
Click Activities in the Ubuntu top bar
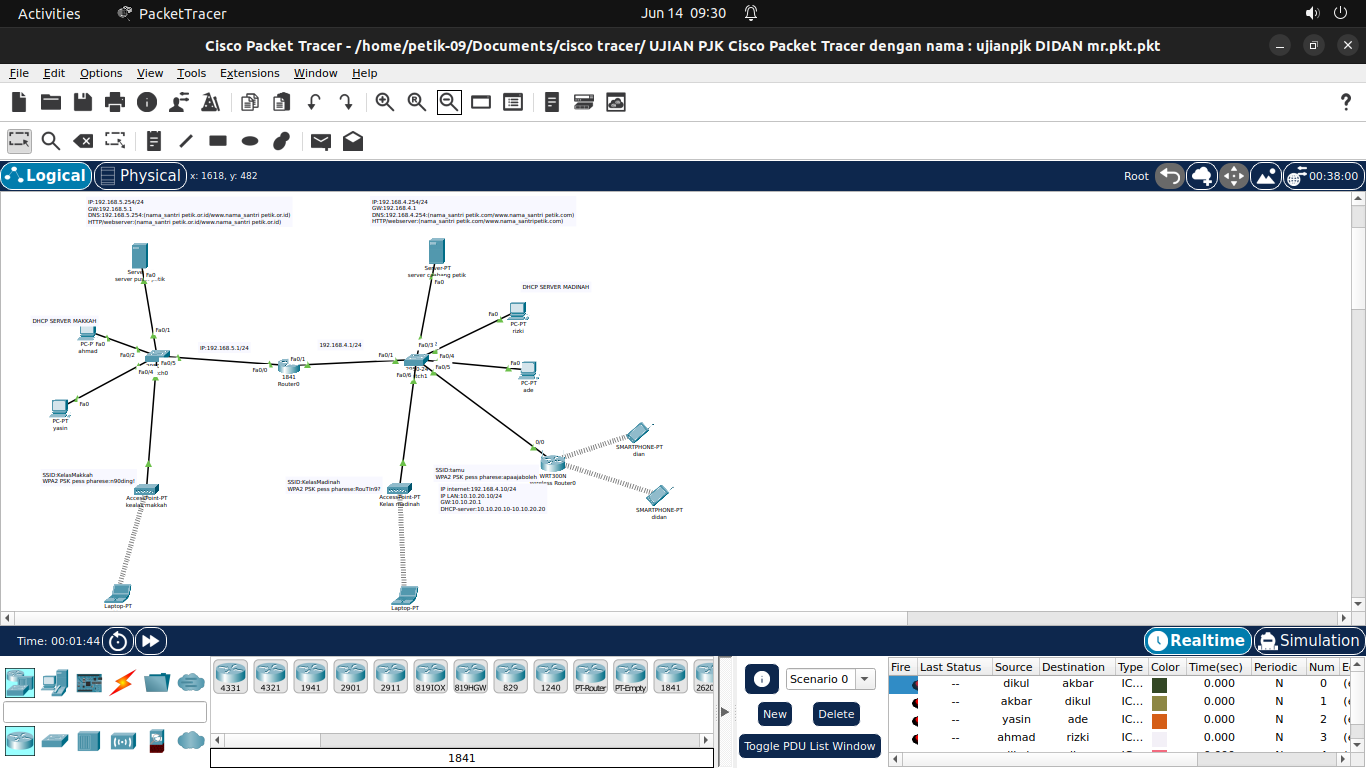click(49, 13)
